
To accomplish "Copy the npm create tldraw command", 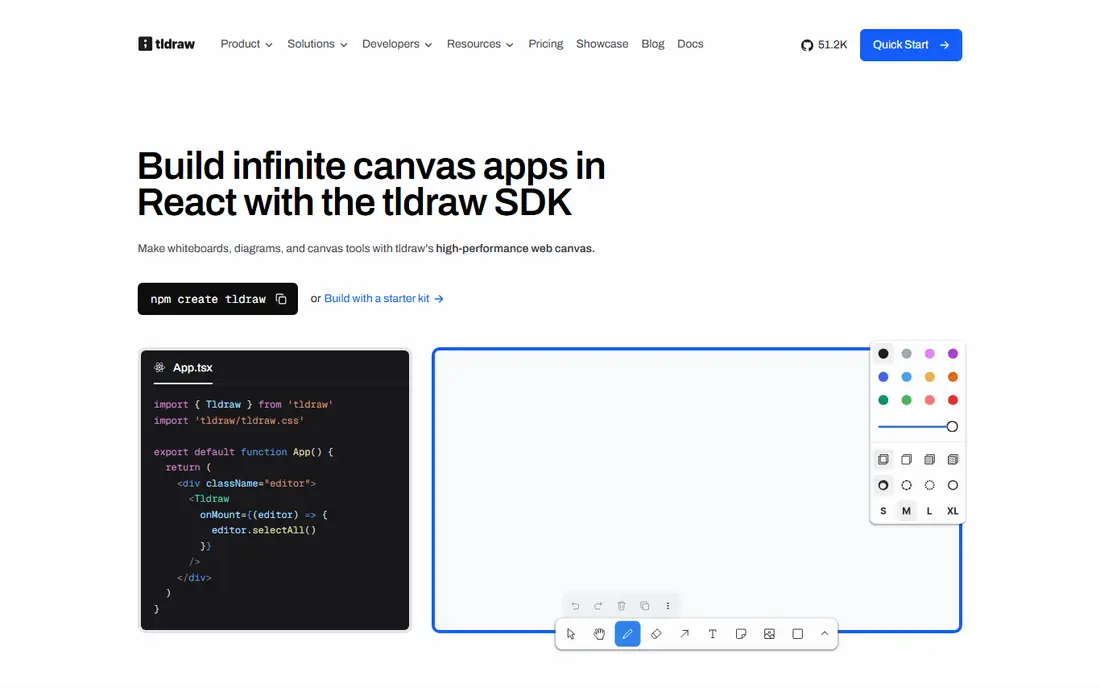I will click(281, 299).
